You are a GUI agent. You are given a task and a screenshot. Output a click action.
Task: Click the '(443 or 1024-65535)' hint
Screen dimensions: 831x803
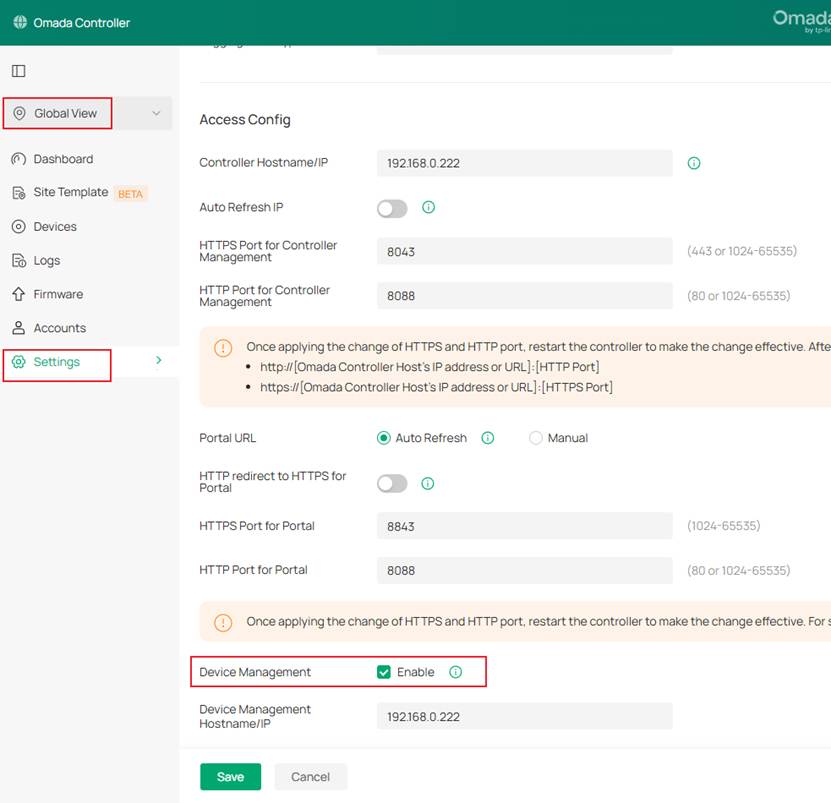click(742, 251)
